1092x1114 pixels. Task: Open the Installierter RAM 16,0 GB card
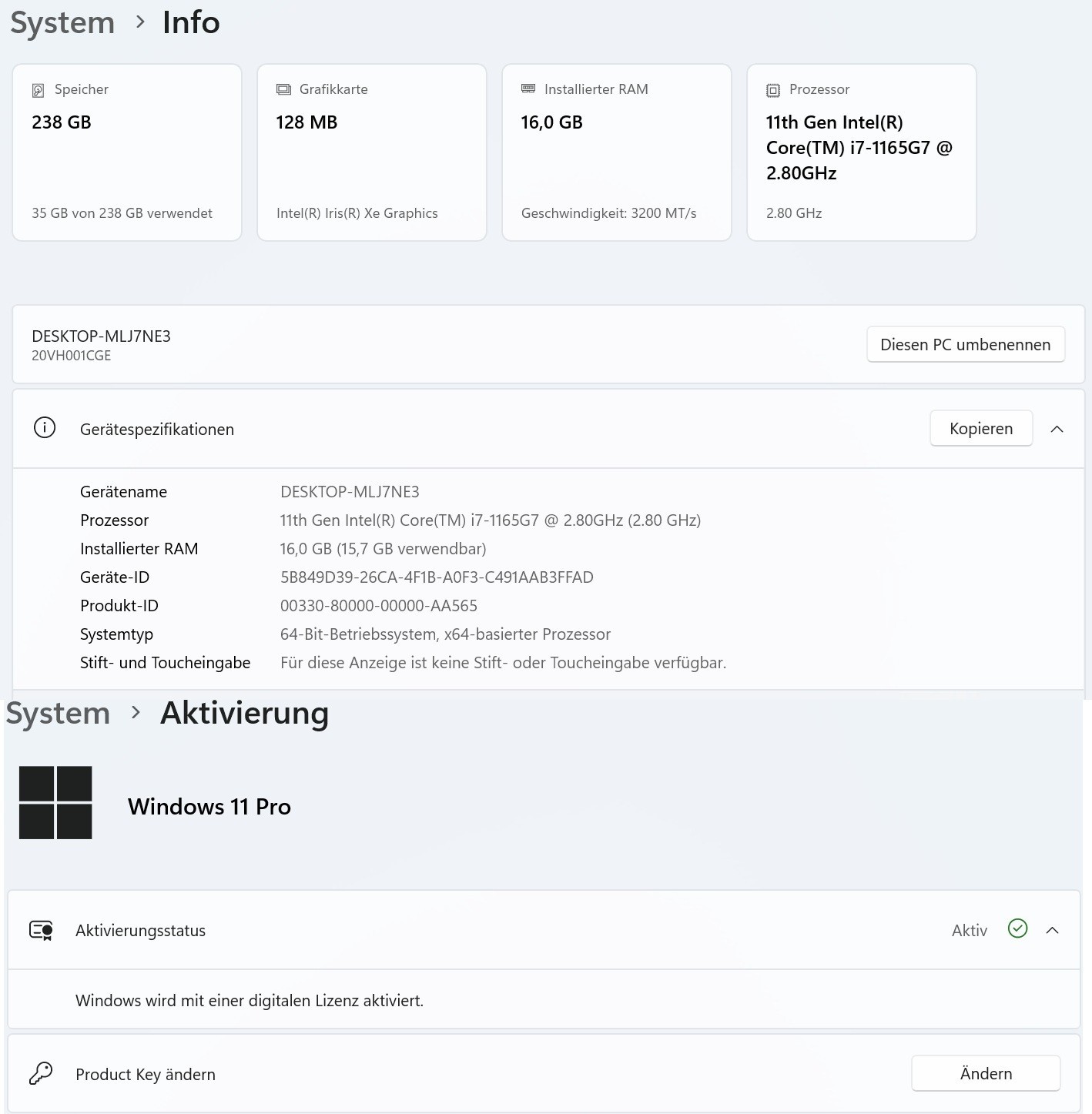pyautogui.click(x=617, y=152)
